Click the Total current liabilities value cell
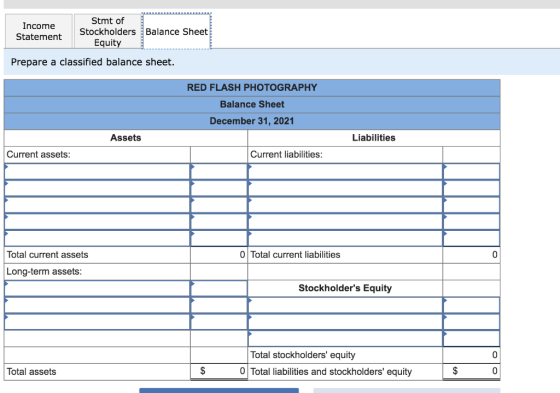The width and height of the screenshot is (560, 393). (471, 255)
